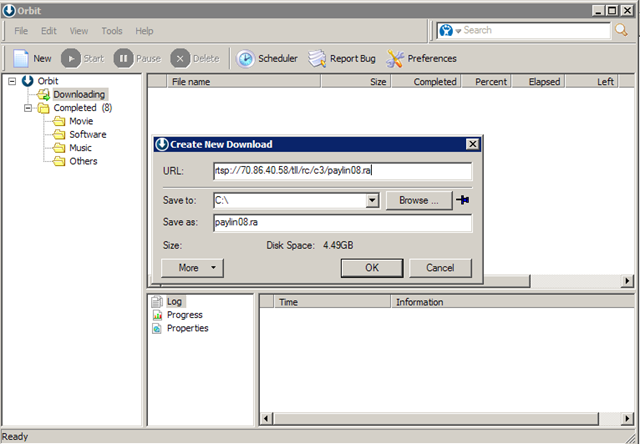The width and height of the screenshot is (640, 444).
Task: Sort by the Completed column header
Action: (426, 82)
